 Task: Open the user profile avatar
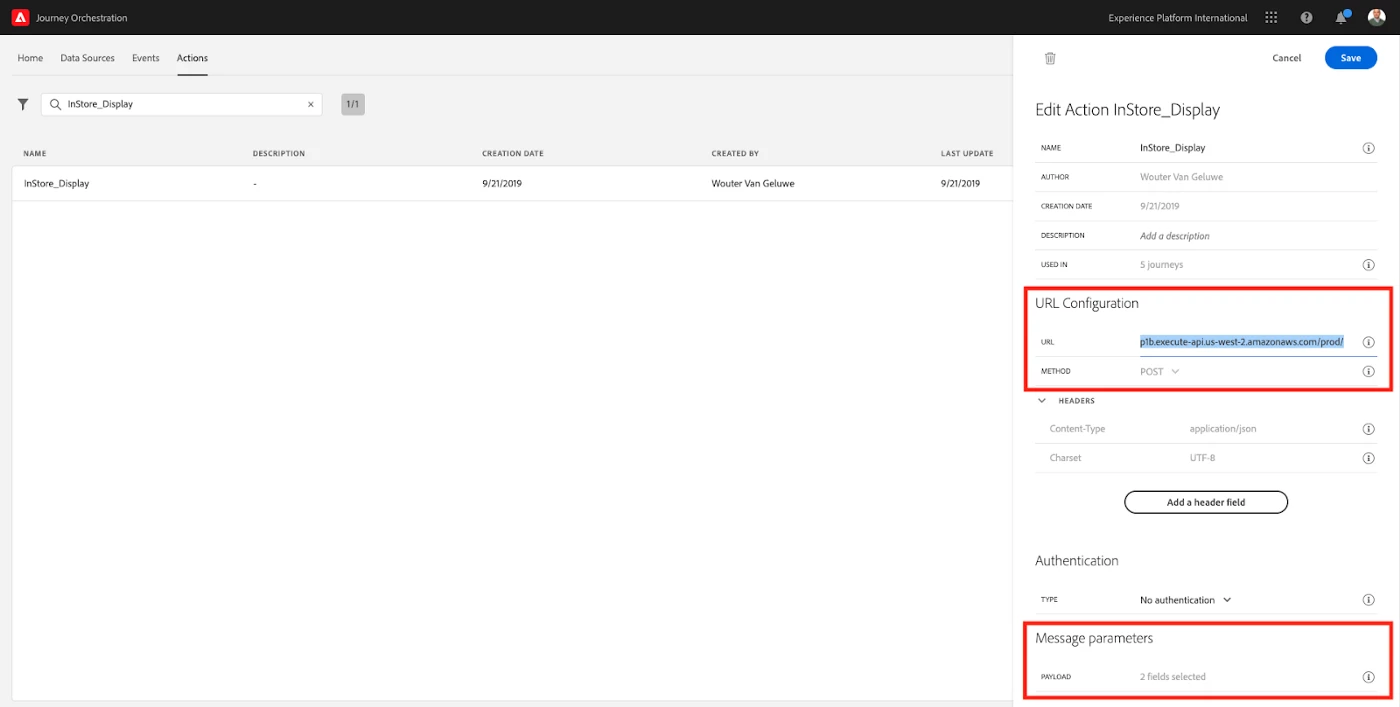pyautogui.click(x=1376, y=17)
